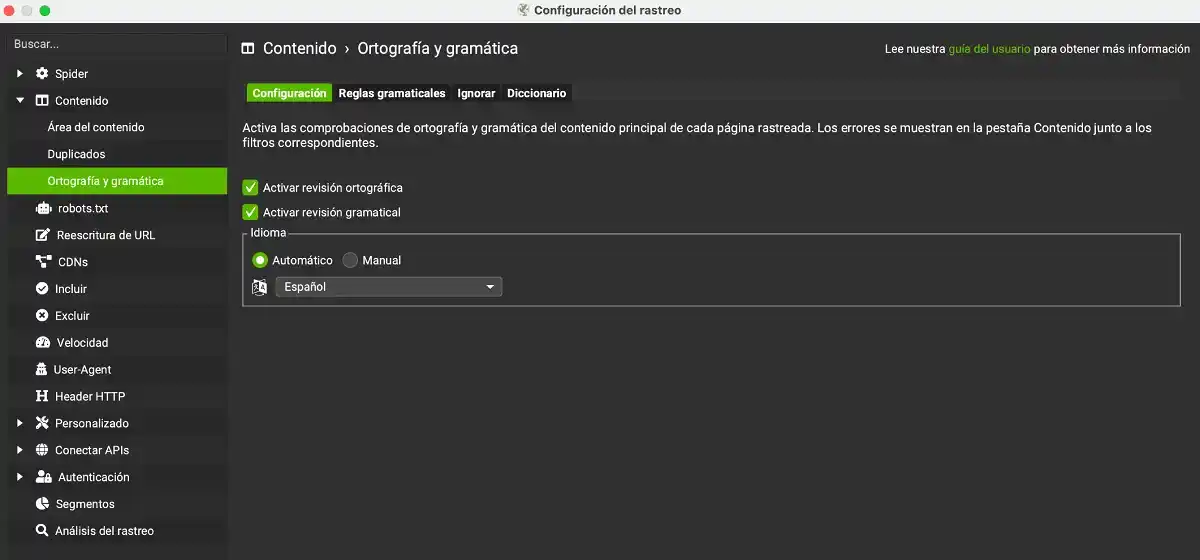Click the Contenido breadcrumb text
This screenshot has height=560, width=1200.
tap(300, 48)
